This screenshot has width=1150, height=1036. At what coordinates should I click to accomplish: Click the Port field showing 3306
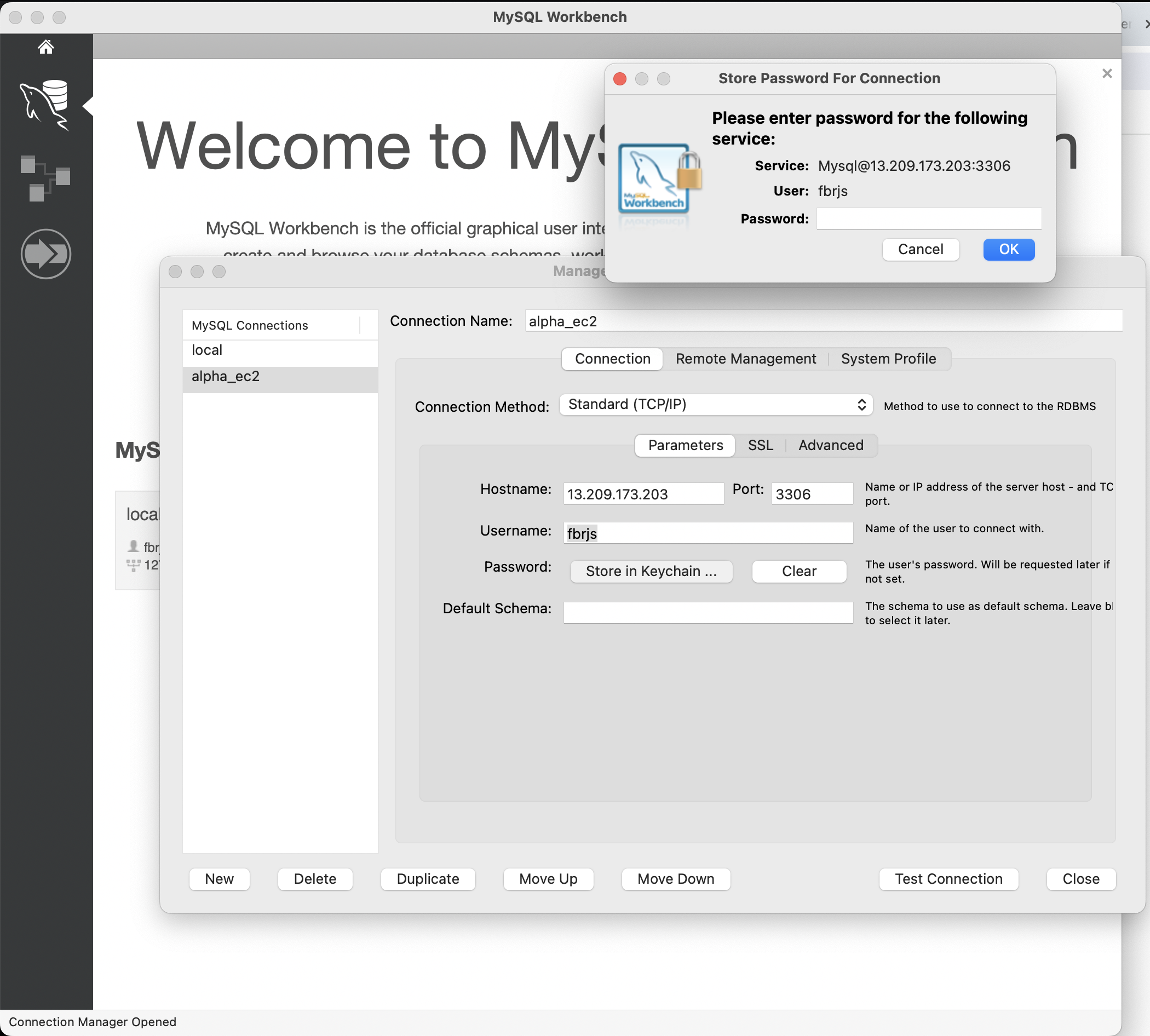tap(812, 493)
